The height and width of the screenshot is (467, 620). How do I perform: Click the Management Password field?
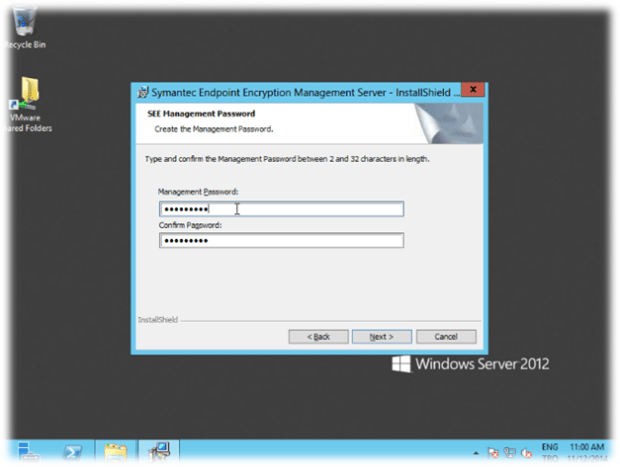point(280,209)
